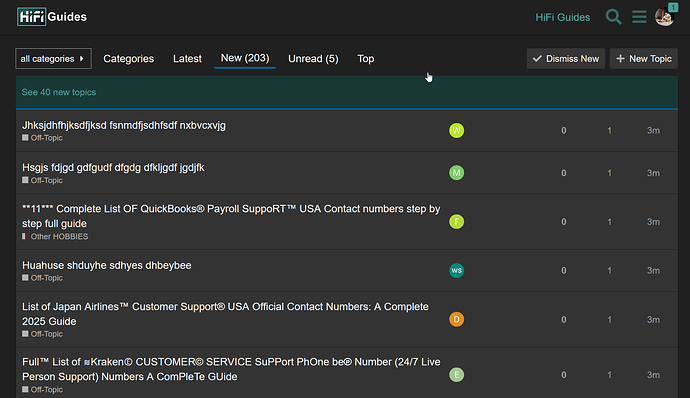Switch to the Categories tab
The height and width of the screenshot is (398, 690).
[x=128, y=59]
